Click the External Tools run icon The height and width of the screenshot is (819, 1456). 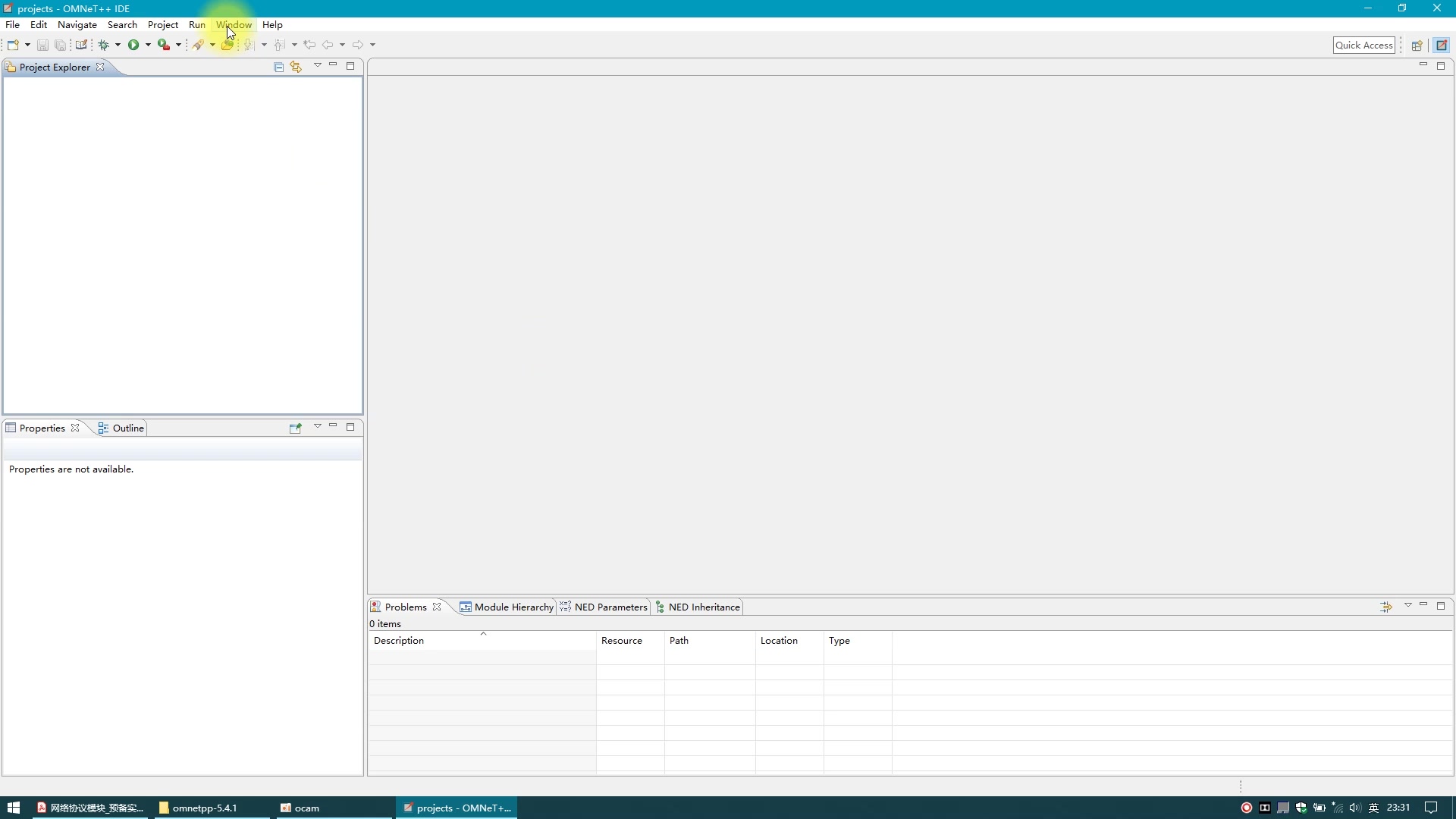(x=163, y=45)
